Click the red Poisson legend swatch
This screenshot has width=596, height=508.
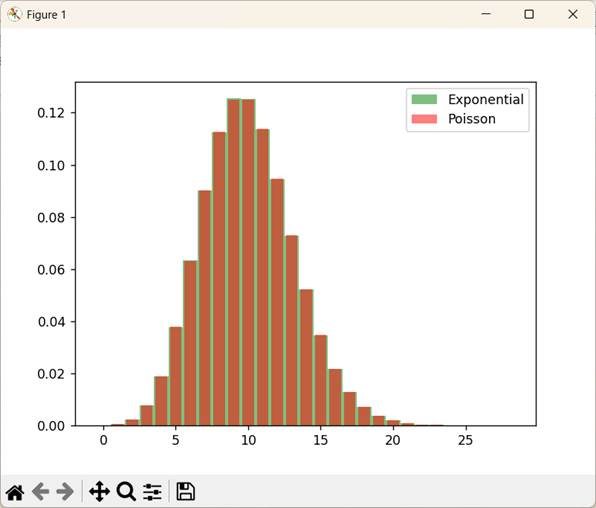pos(424,119)
